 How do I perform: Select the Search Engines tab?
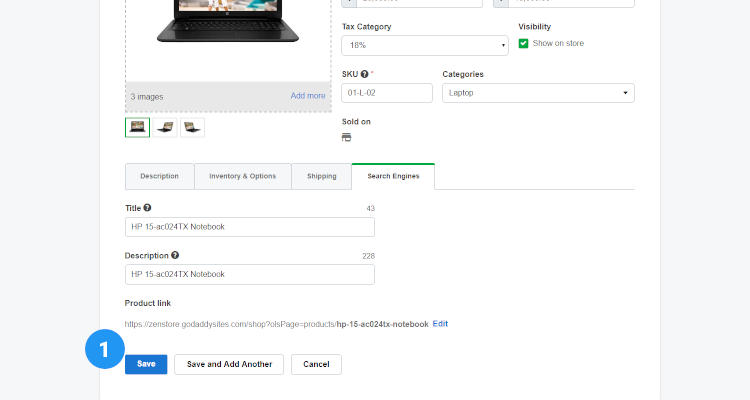(393, 176)
